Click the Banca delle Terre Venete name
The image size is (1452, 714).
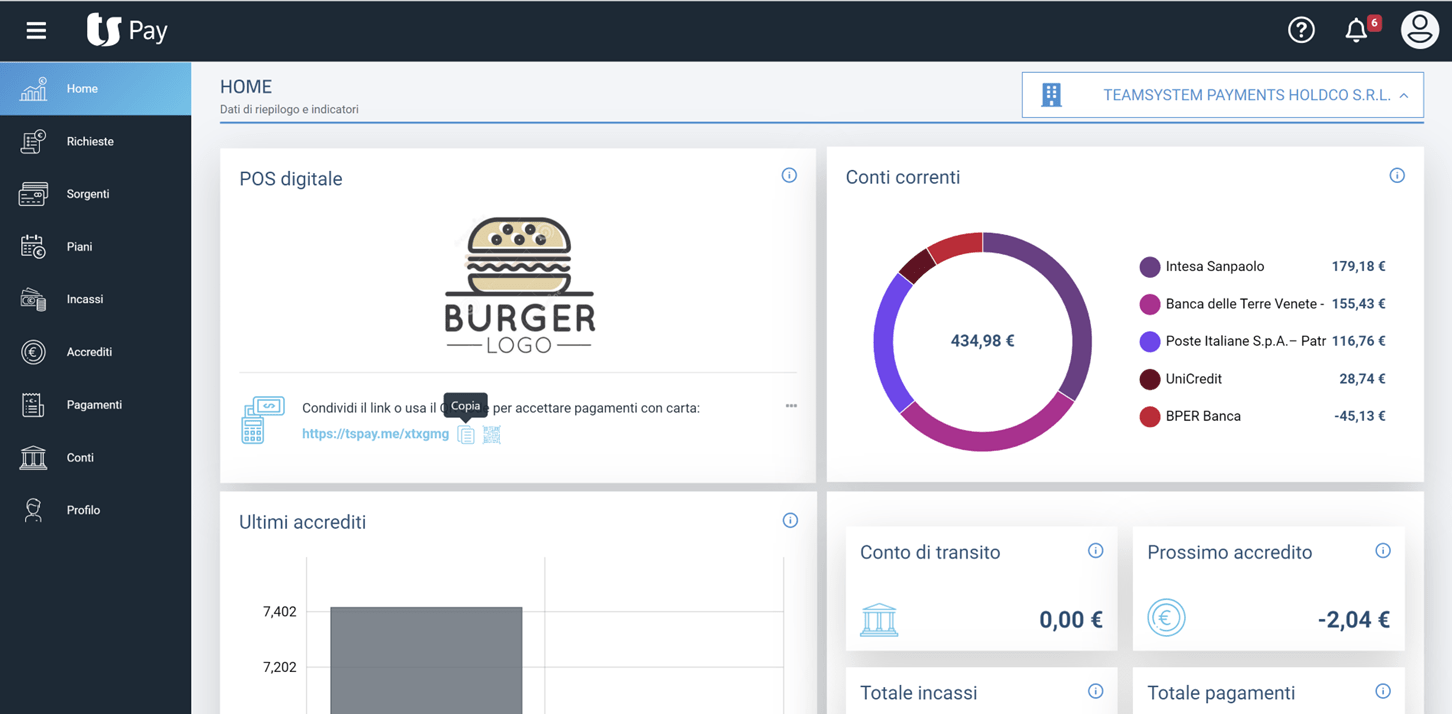pyautogui.click(x=1245, y=304)
